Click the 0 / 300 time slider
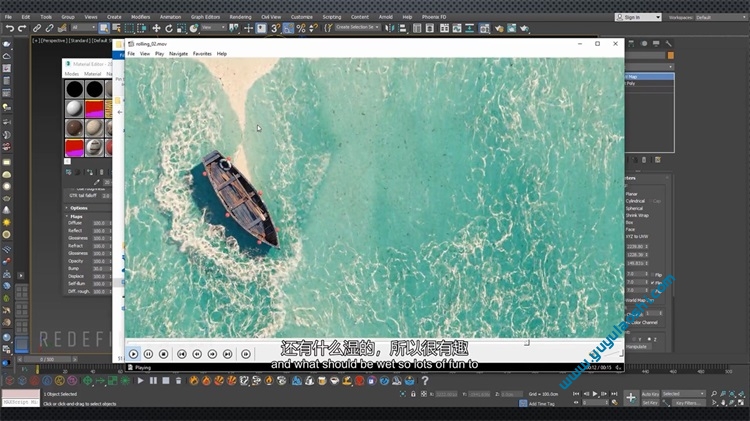Image resolution: width=750 pixels, height=421 pixels. pyautogui.click(x=47, y=359)
